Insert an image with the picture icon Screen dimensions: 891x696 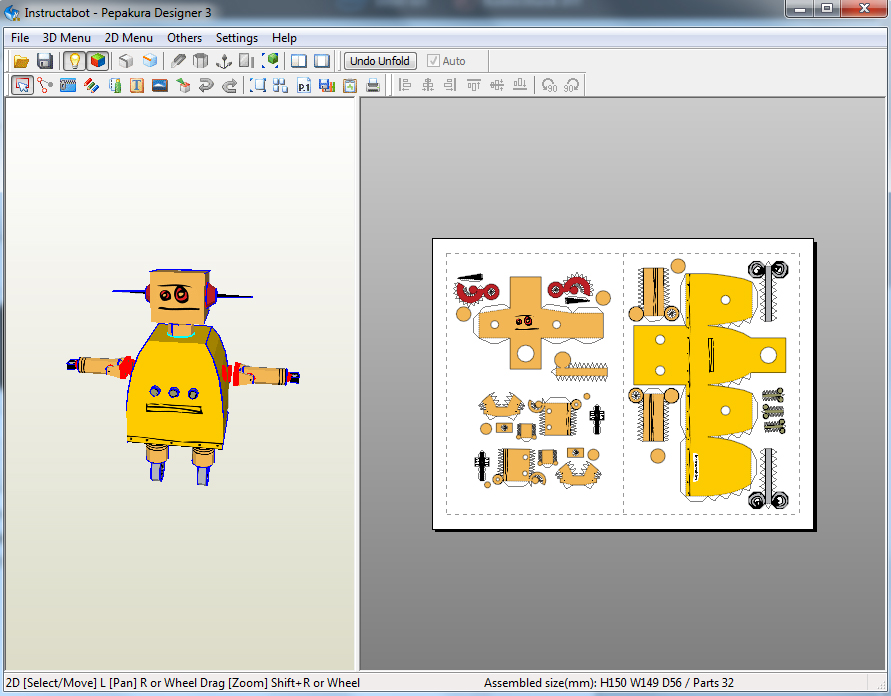[160, 85]
